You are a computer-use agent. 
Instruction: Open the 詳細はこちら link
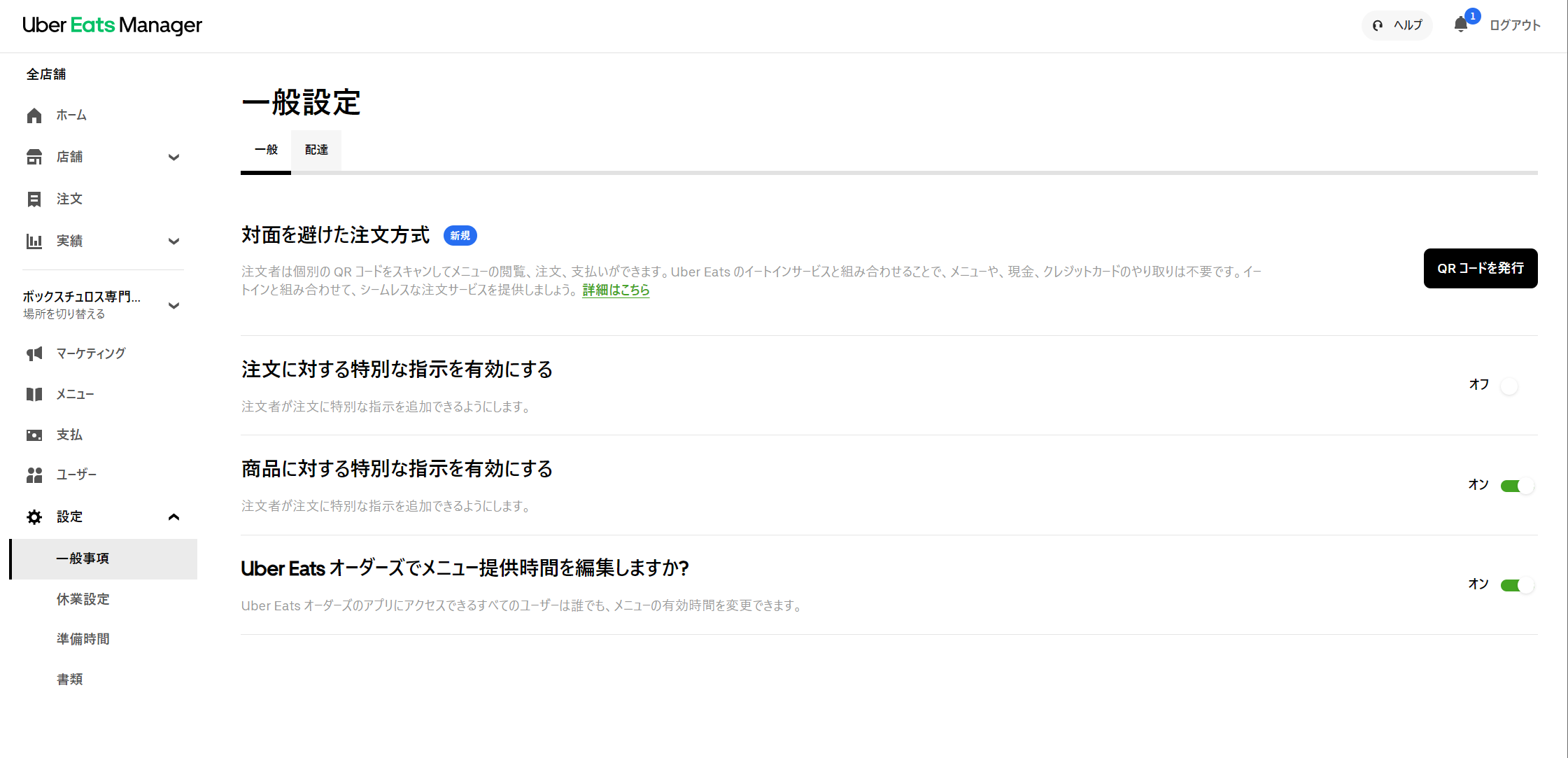[616, 290]
